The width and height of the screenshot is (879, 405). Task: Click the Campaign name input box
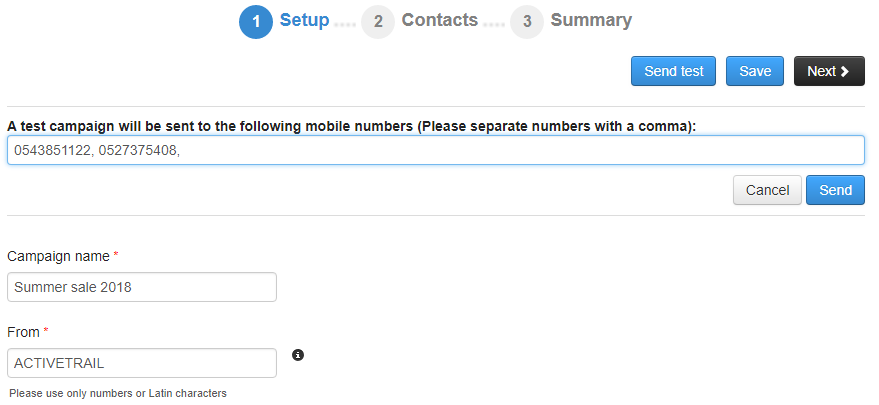pos(141,287)
